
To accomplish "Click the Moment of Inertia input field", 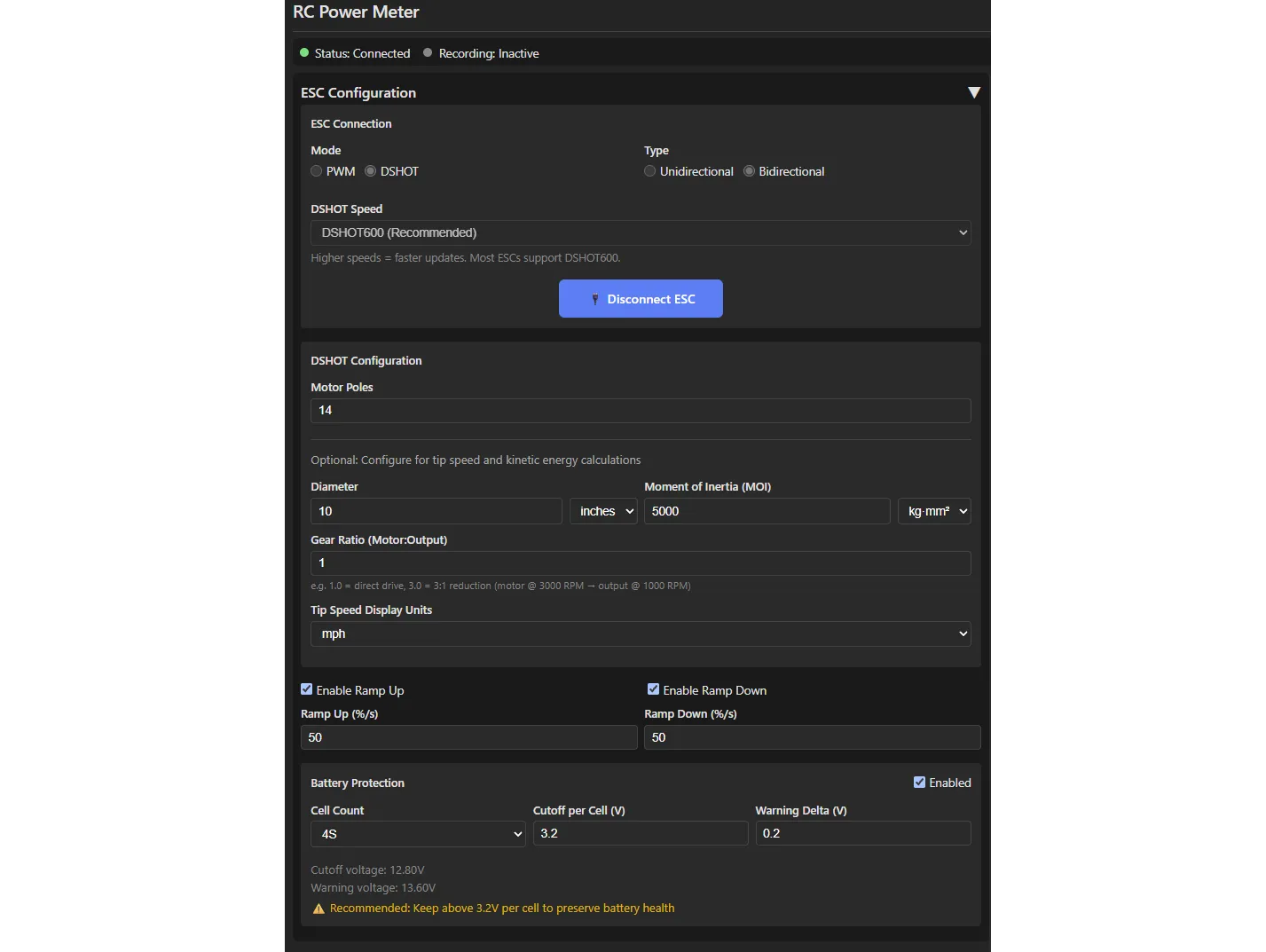I will point(767,511).
